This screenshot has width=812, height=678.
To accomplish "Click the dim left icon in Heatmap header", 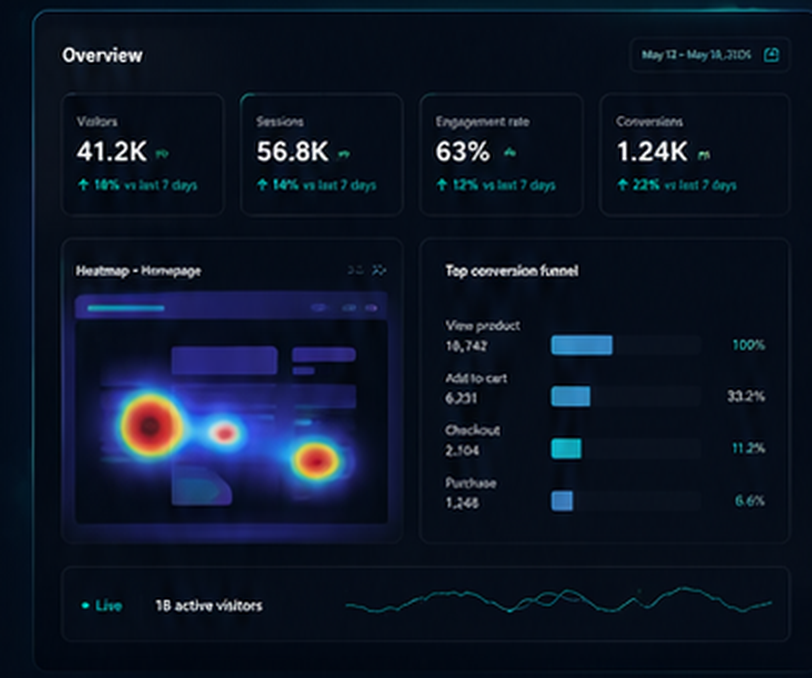I will click(x=355, y=270).
